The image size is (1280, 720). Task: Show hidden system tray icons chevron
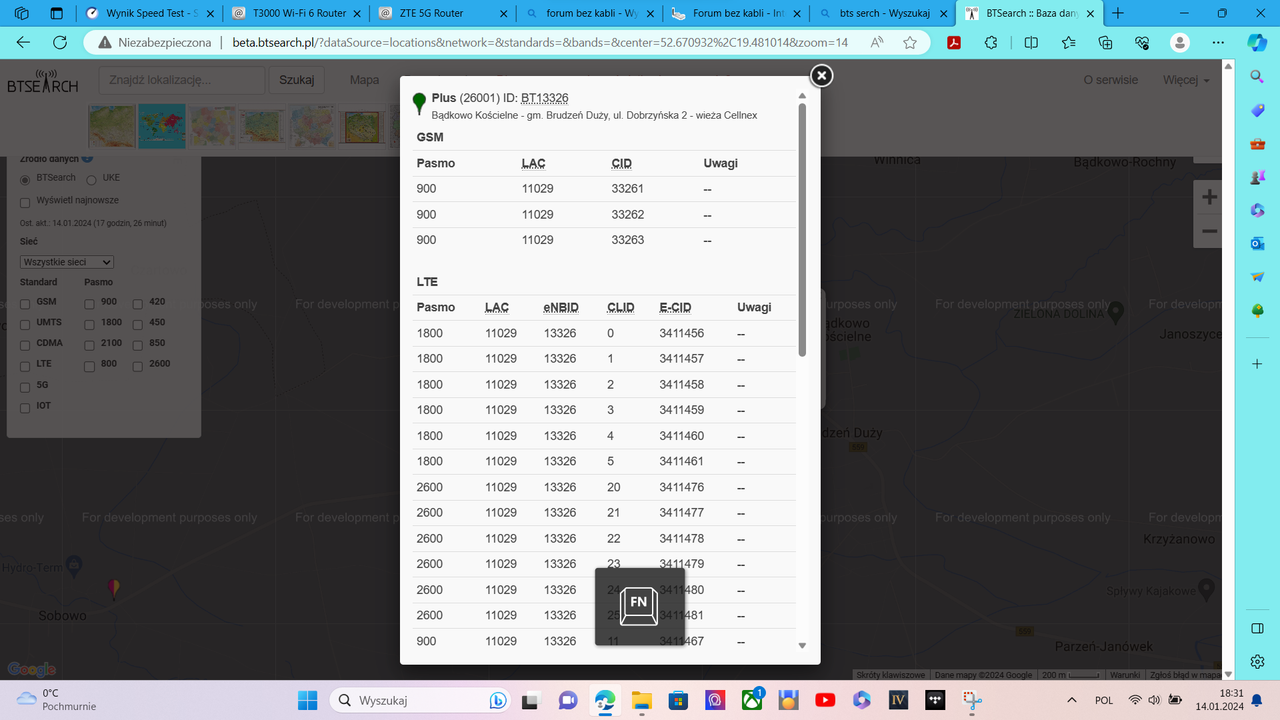(1072, 700)
